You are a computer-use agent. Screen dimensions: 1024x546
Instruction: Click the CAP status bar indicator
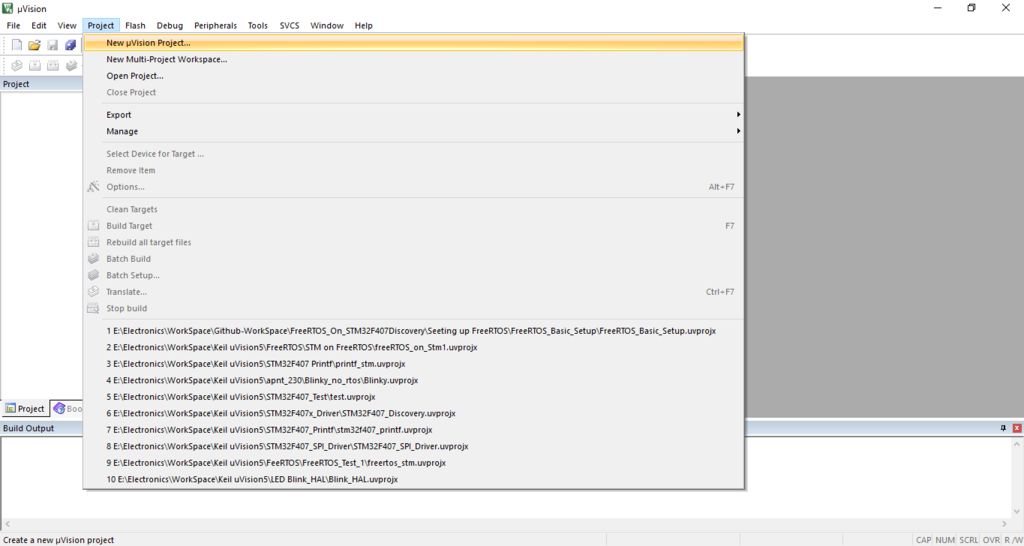(x=923, y=540)
